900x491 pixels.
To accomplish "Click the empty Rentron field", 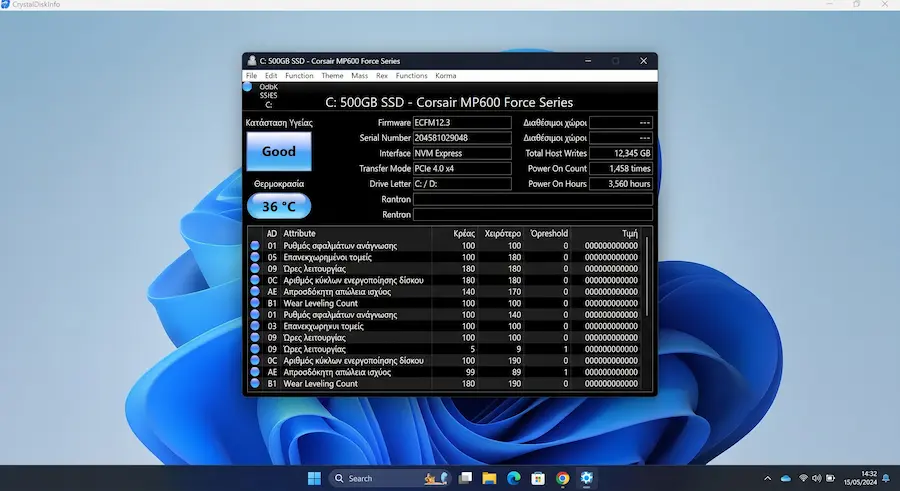I will 533,214.
